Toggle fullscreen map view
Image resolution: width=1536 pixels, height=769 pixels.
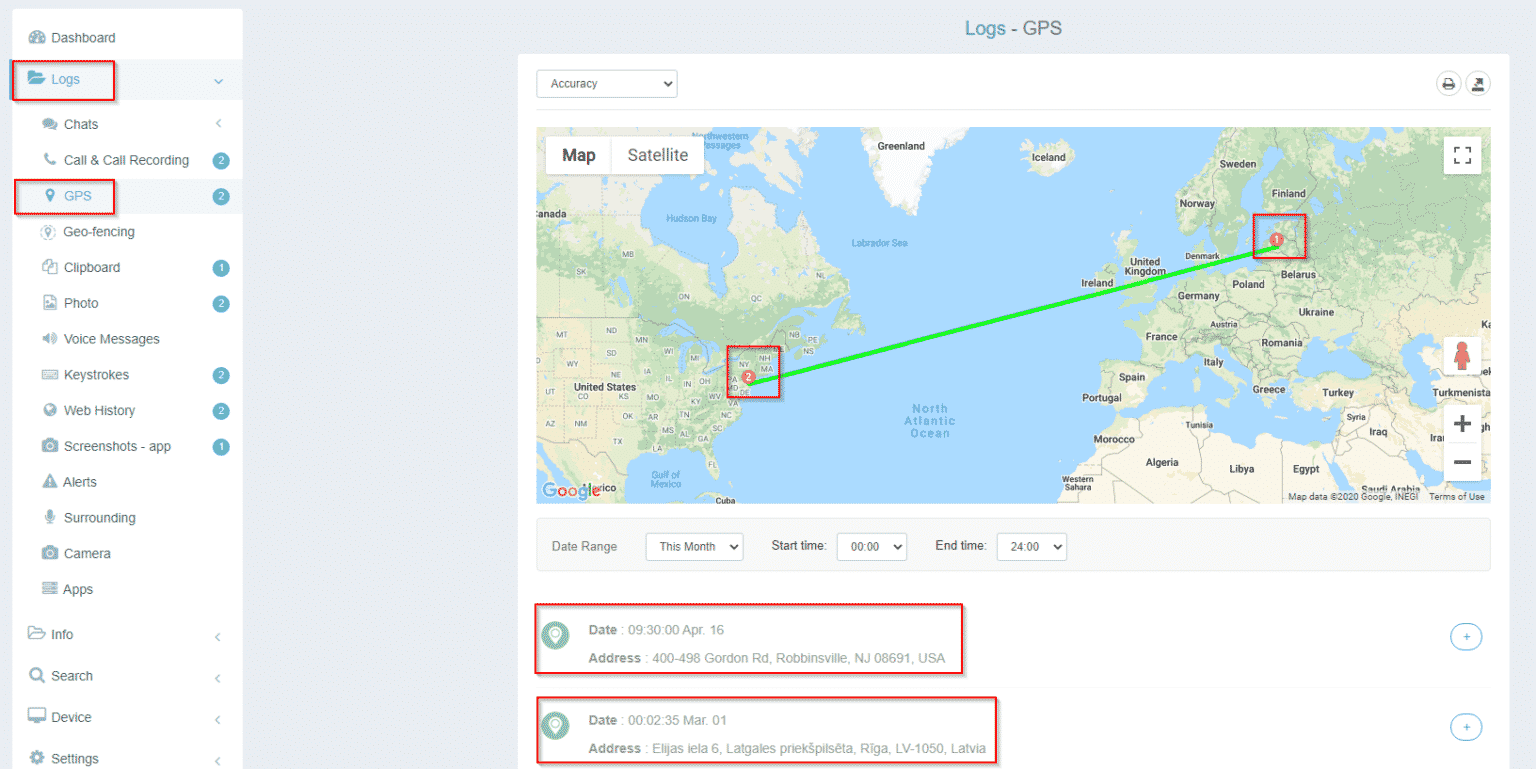pos(1462,155)
